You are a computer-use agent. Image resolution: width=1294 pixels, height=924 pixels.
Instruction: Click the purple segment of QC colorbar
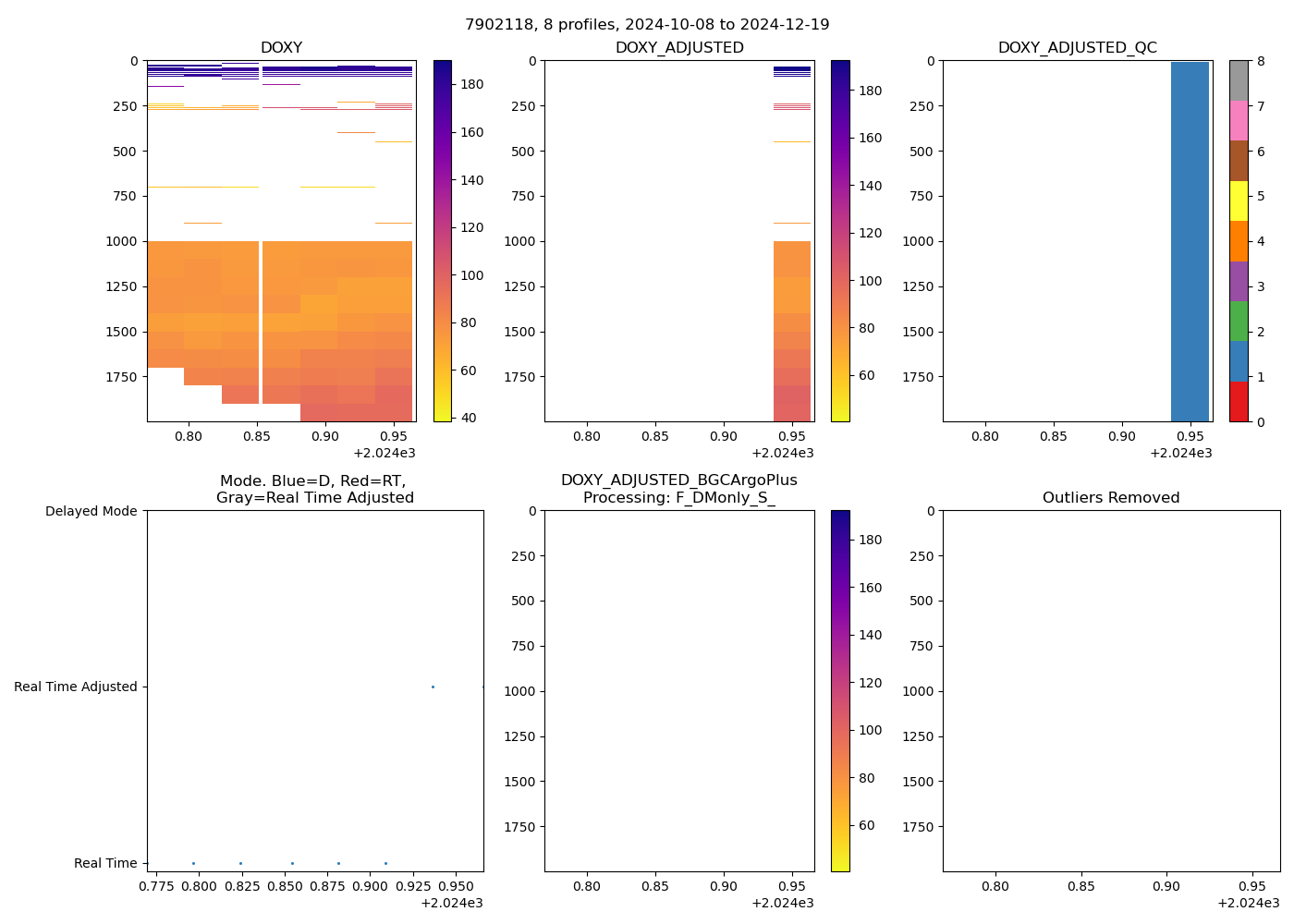pyautogui.click(x=1239, y=281)
